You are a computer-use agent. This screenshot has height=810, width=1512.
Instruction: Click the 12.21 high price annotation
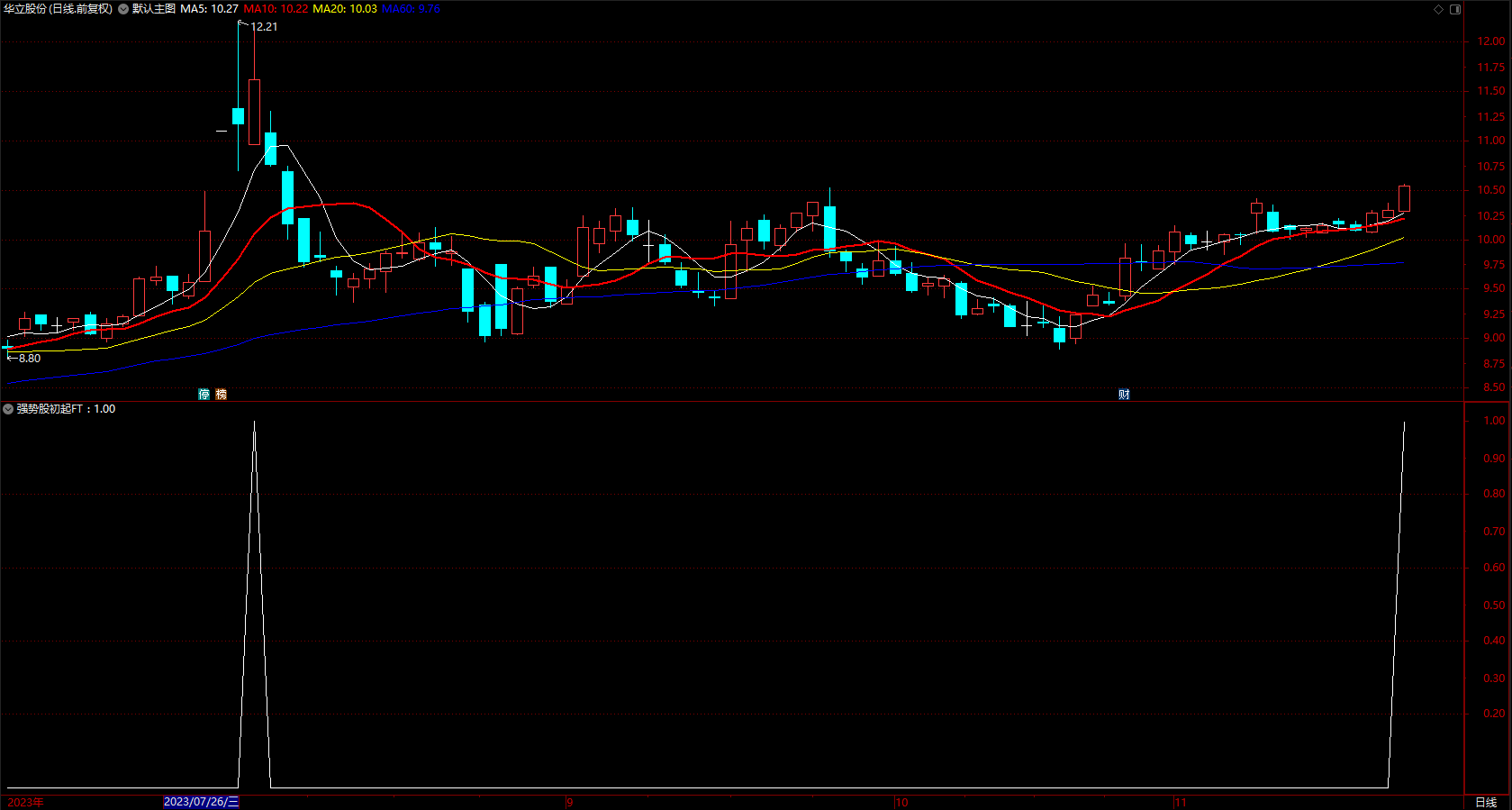pos(264,27)
